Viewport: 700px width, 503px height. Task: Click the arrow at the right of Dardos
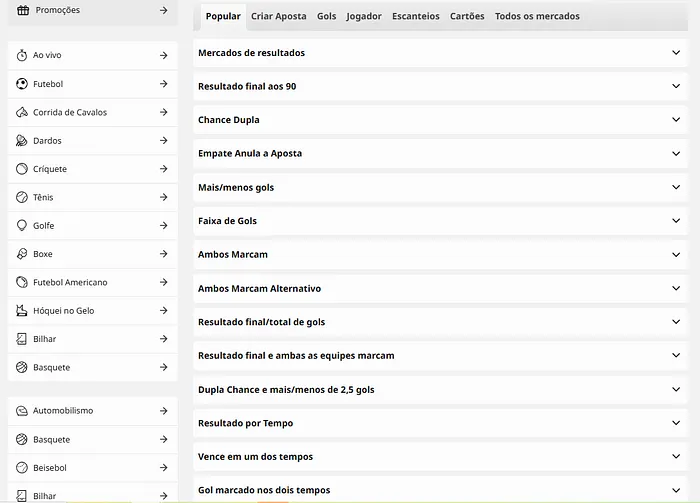pyautogui.click(x=164, y=140)
